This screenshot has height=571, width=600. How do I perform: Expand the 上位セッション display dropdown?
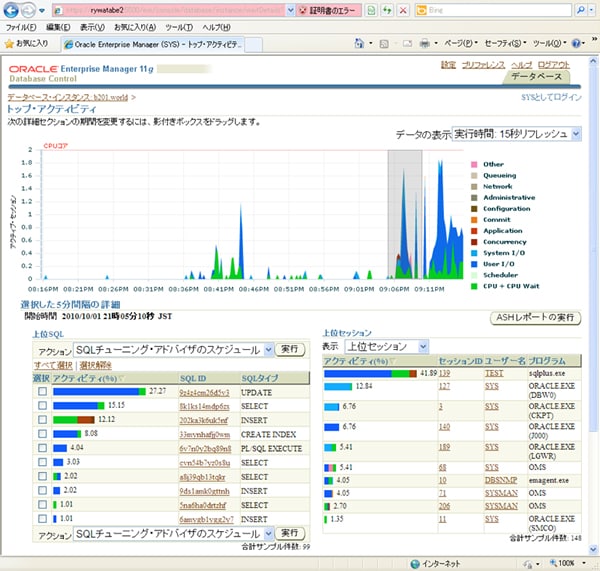386,347
